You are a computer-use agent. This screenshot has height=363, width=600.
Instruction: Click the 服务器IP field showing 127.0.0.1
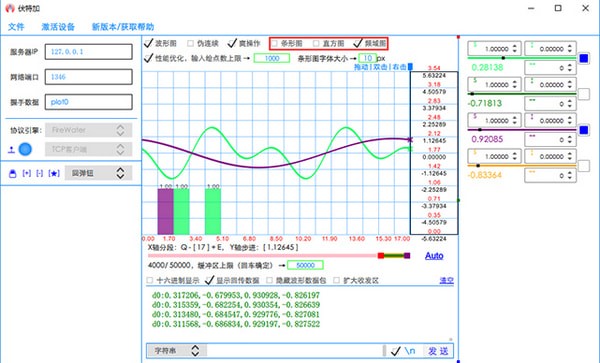click(x=89, y=52)
